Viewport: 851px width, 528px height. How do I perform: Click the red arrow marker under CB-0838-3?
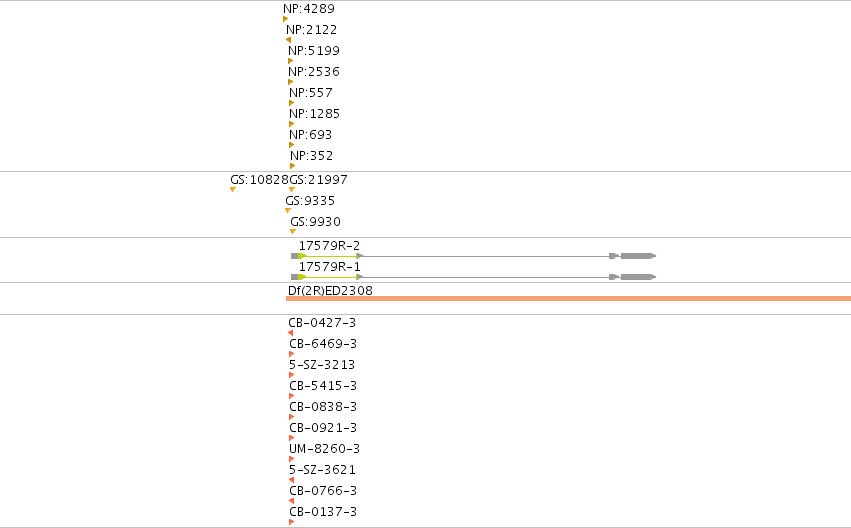tap(291, 417)
